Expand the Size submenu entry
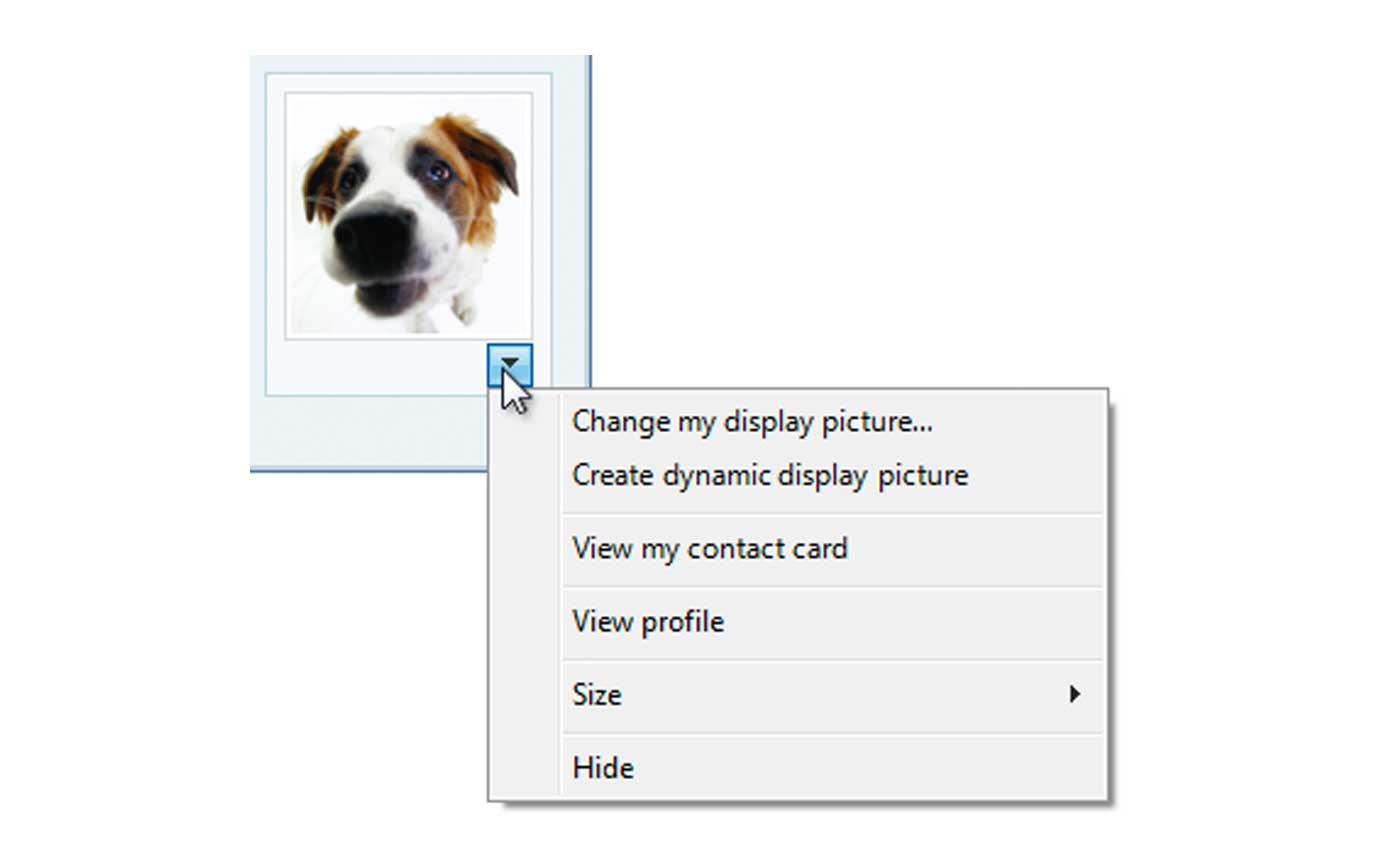The width and height of the screenshot is (1384, 861). (597, 695)
